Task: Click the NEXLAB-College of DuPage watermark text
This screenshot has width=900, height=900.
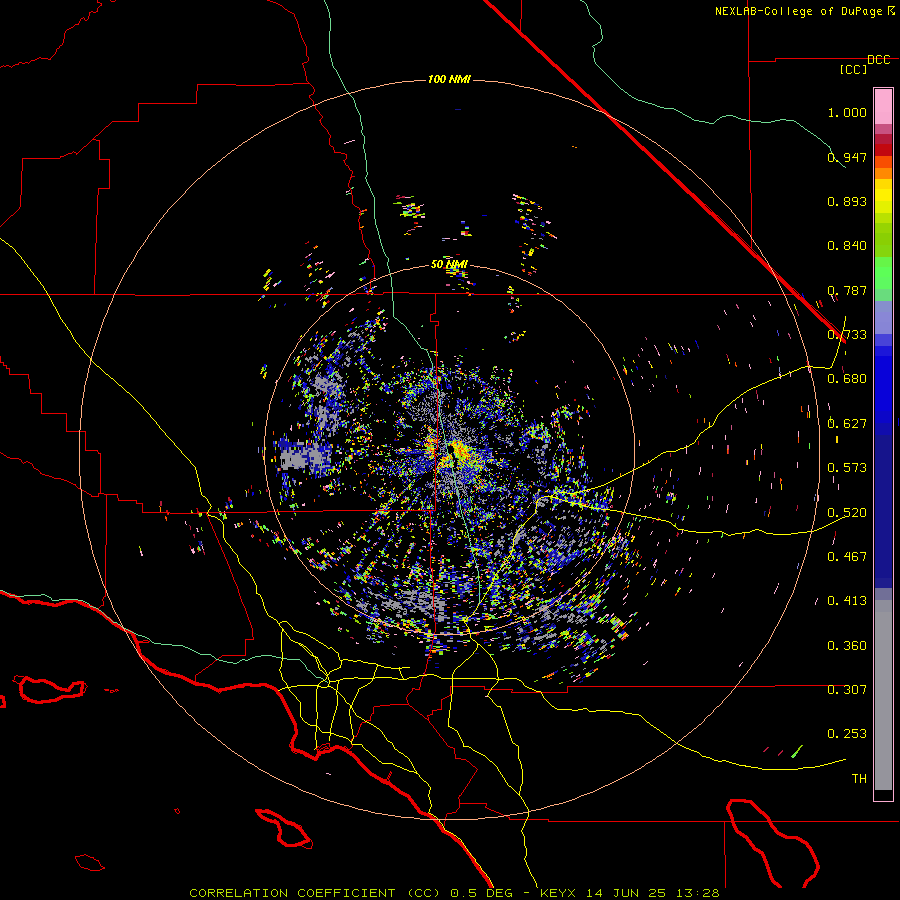Action: click(x=804, y=11)
